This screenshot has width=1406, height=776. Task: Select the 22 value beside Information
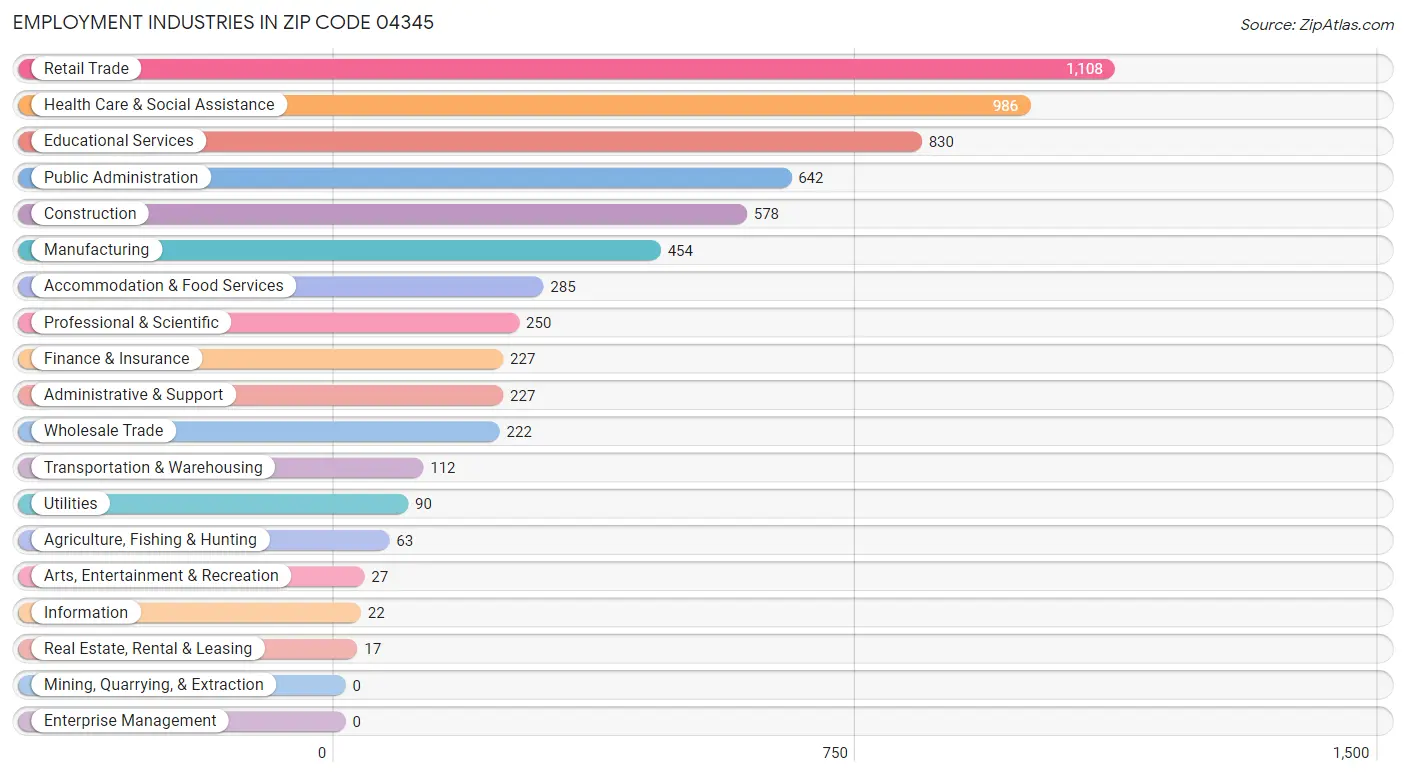(376, 613)
